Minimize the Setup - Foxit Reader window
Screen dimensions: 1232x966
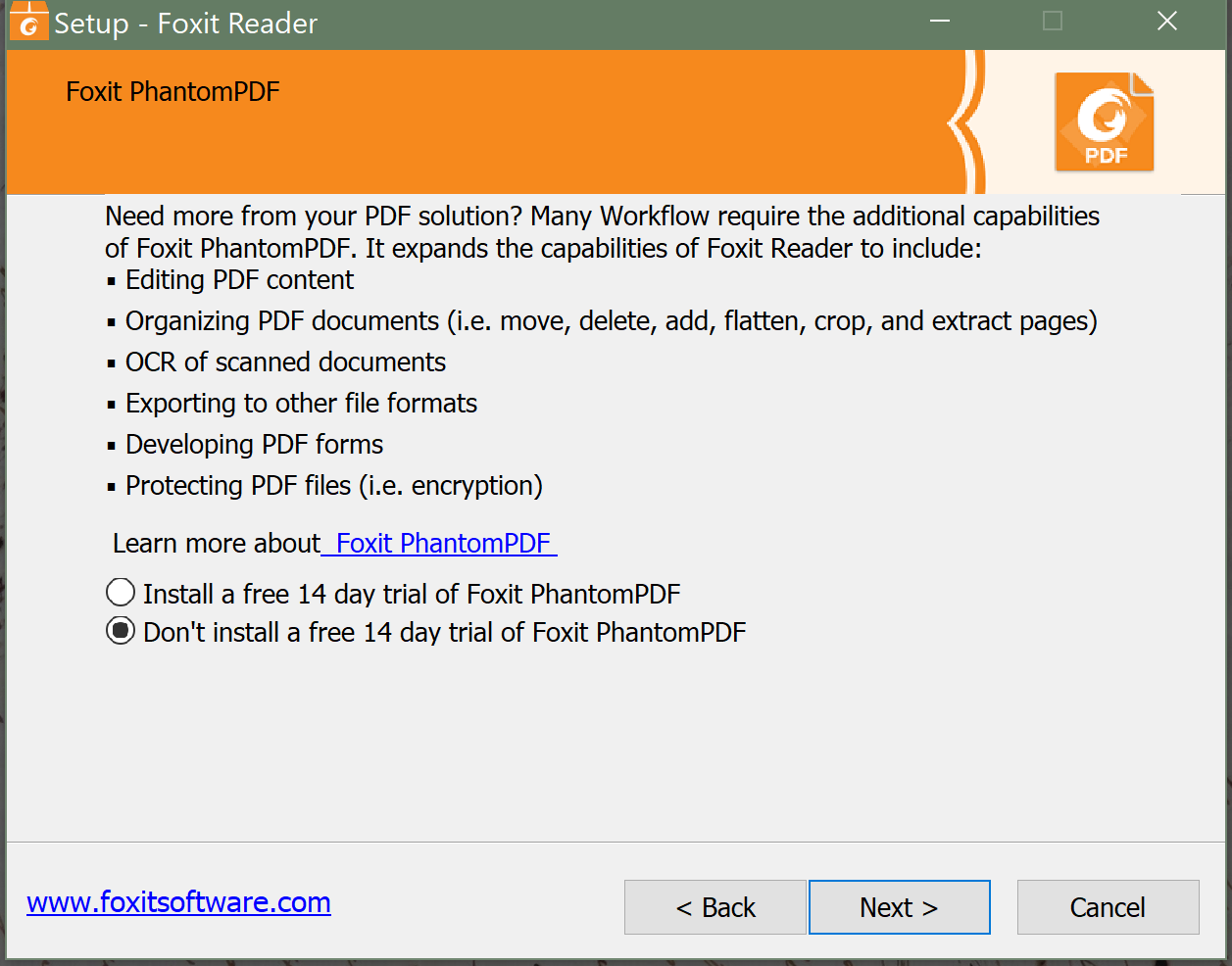940,22
